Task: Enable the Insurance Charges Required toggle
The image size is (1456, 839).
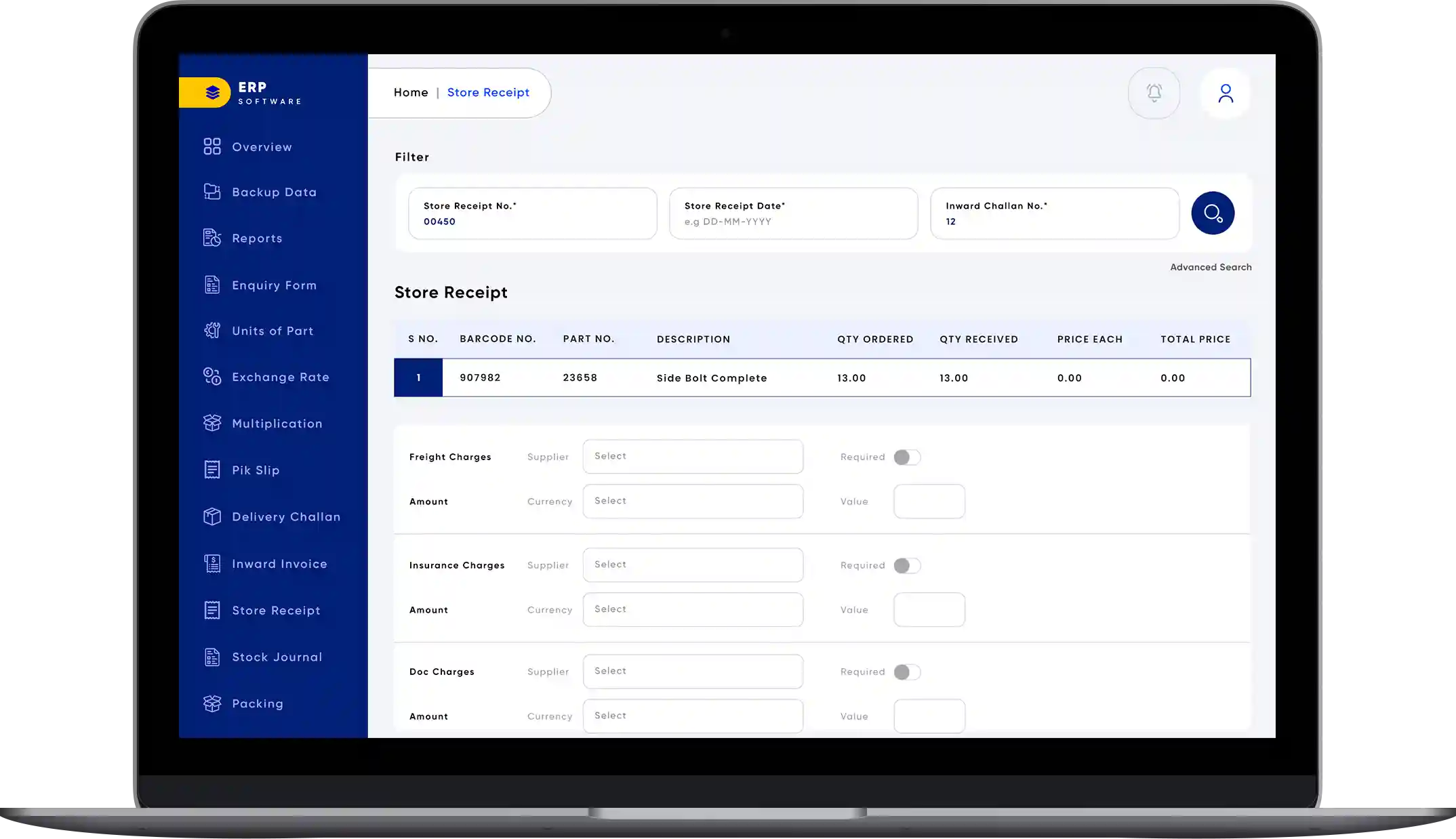Action: pyautogui.click(x=907, y=565)
